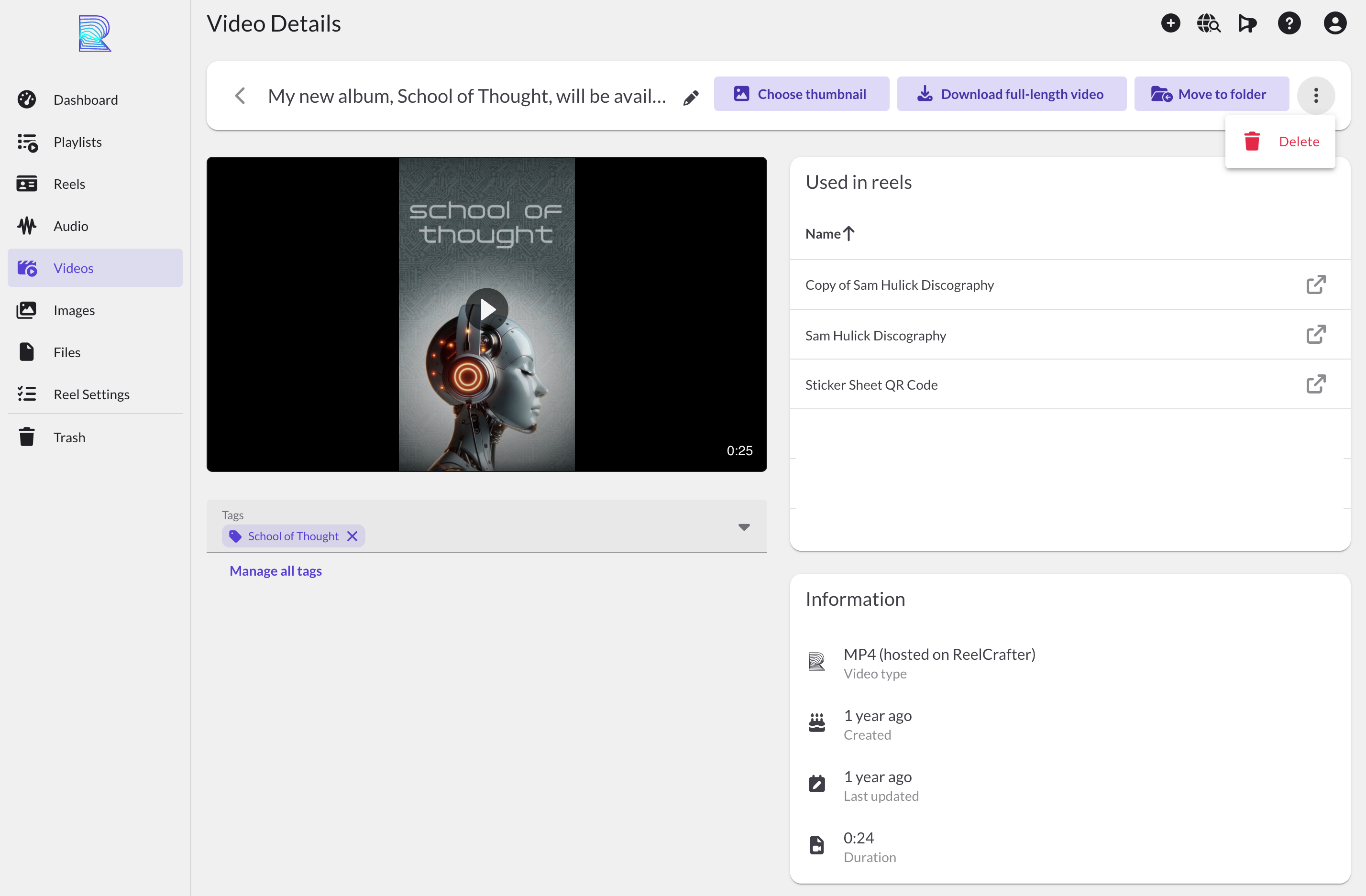
Task: Click the help question mark icon
Action: coord(1289,23)
